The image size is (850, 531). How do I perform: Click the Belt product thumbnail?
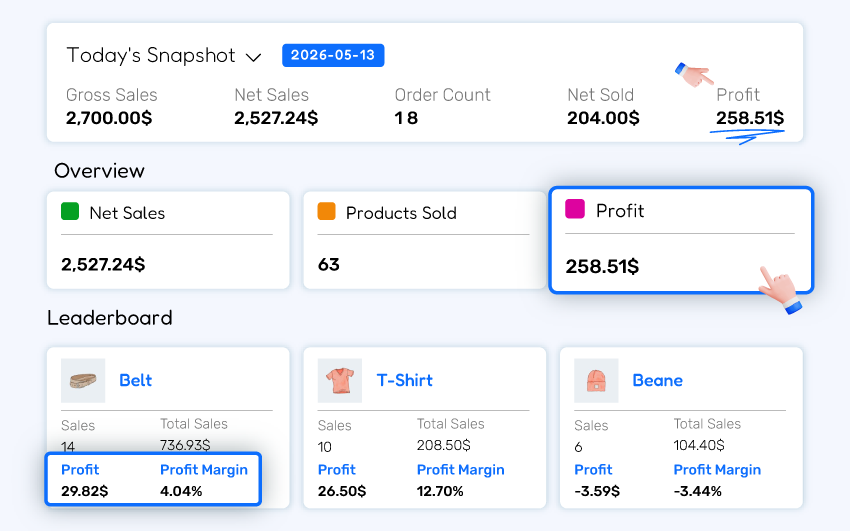(x=83, y=380)
